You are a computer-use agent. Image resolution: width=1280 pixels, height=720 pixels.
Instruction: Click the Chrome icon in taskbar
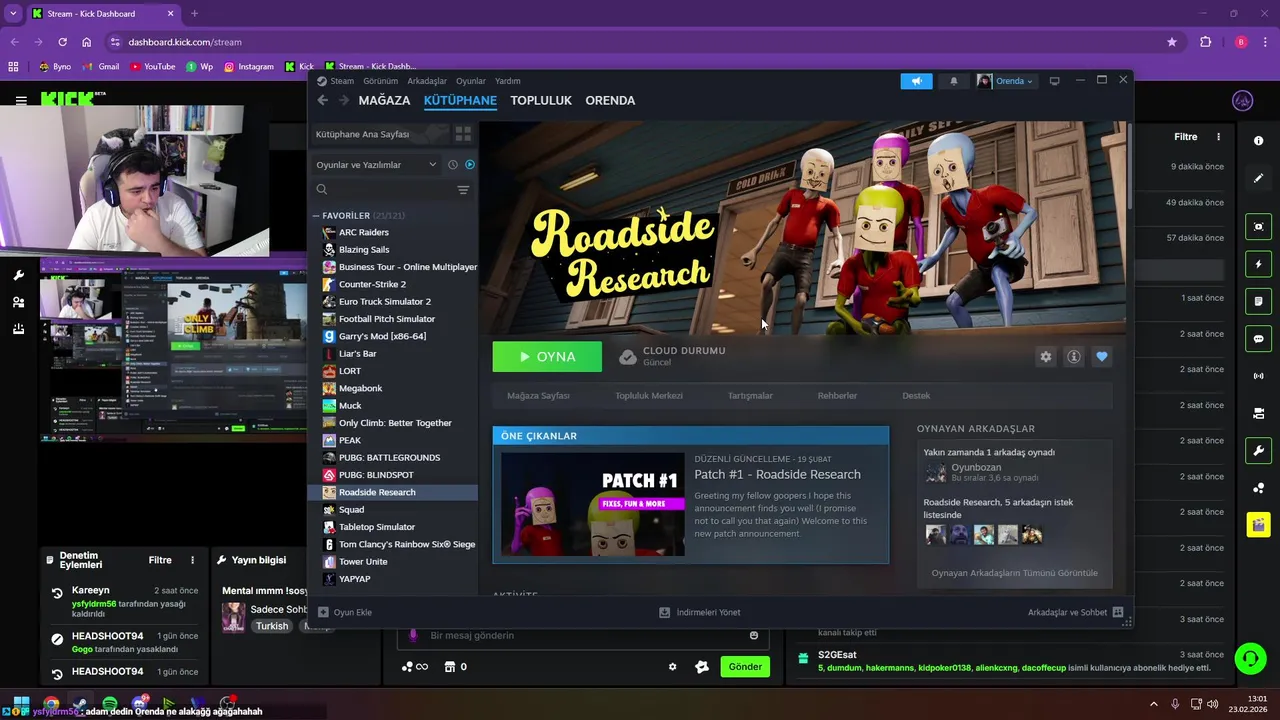(51, 705)
